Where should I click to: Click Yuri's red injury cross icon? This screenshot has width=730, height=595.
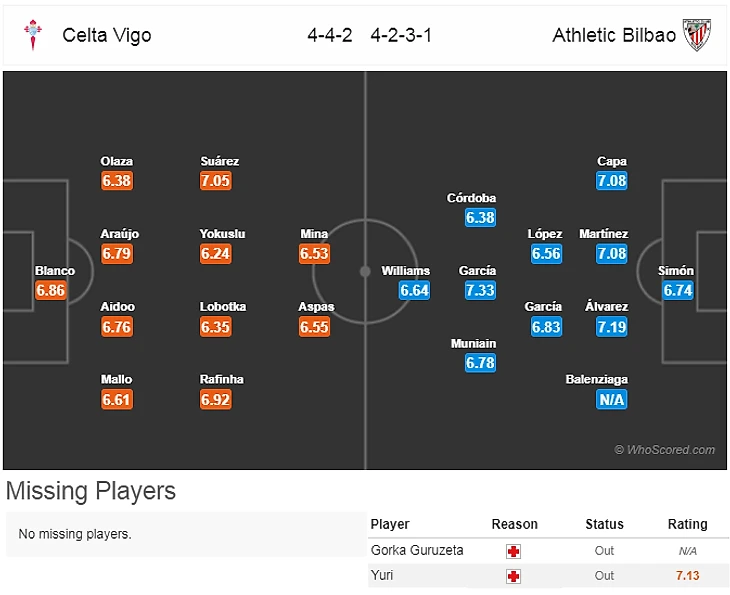click(514, 576)
